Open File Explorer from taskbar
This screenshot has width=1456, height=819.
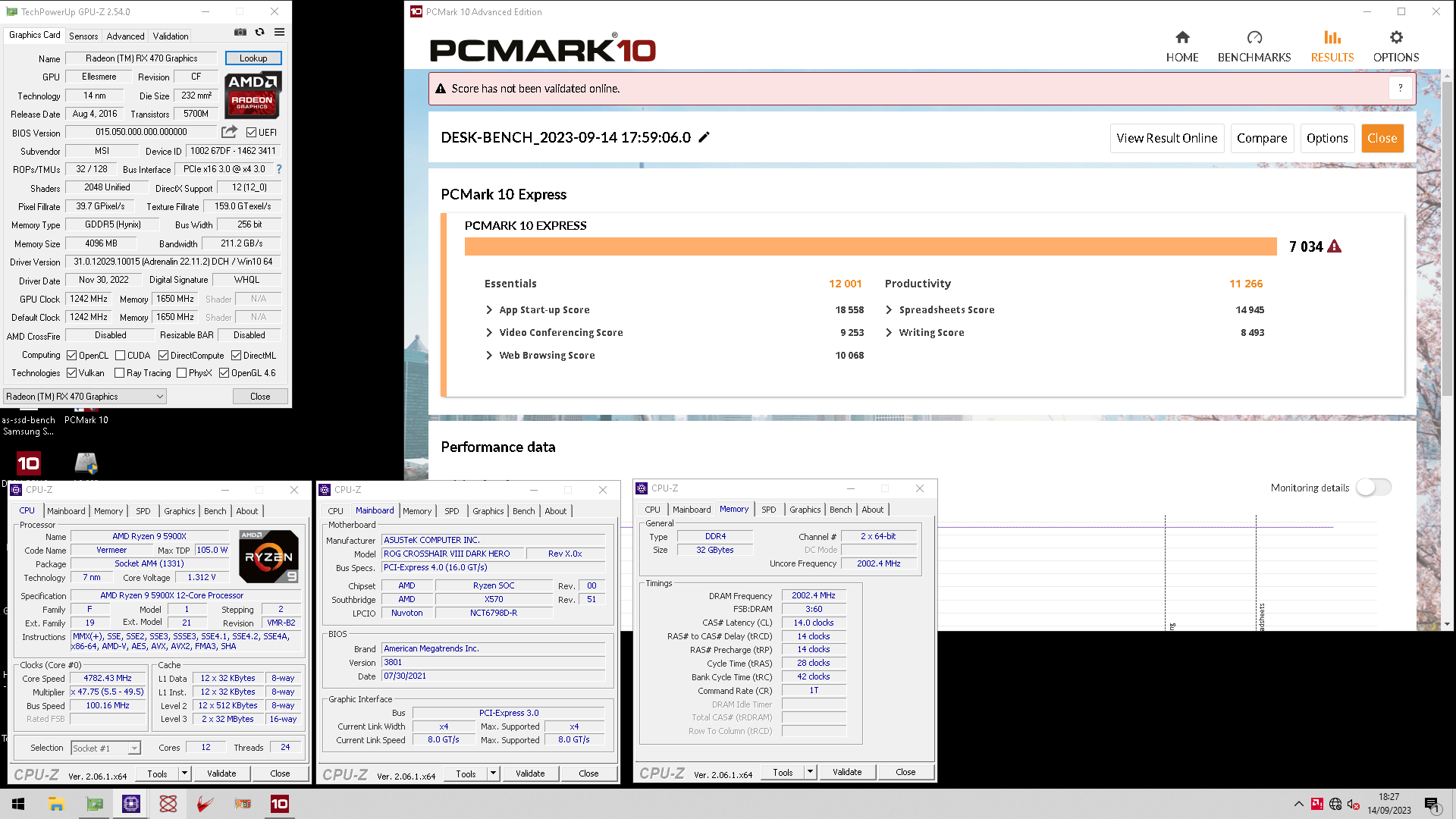[56, 804]
